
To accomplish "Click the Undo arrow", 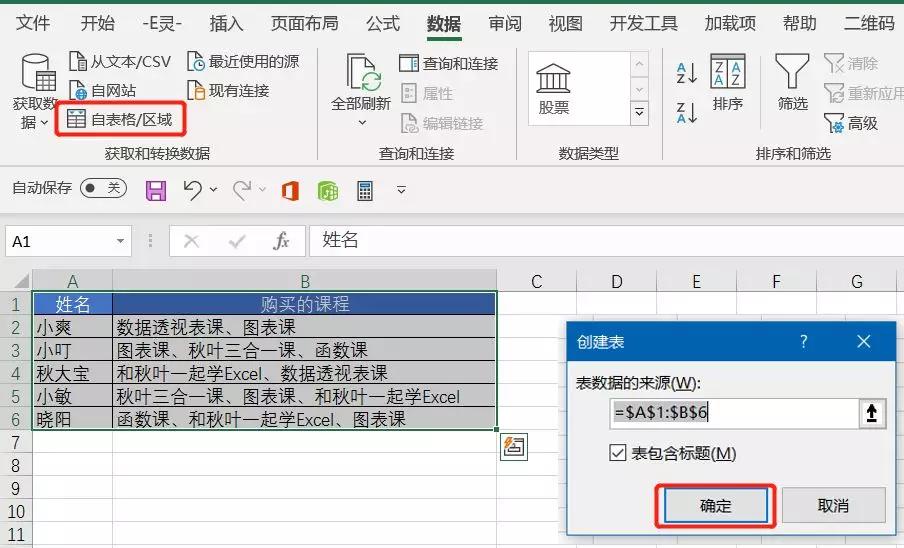I will 193,190.
